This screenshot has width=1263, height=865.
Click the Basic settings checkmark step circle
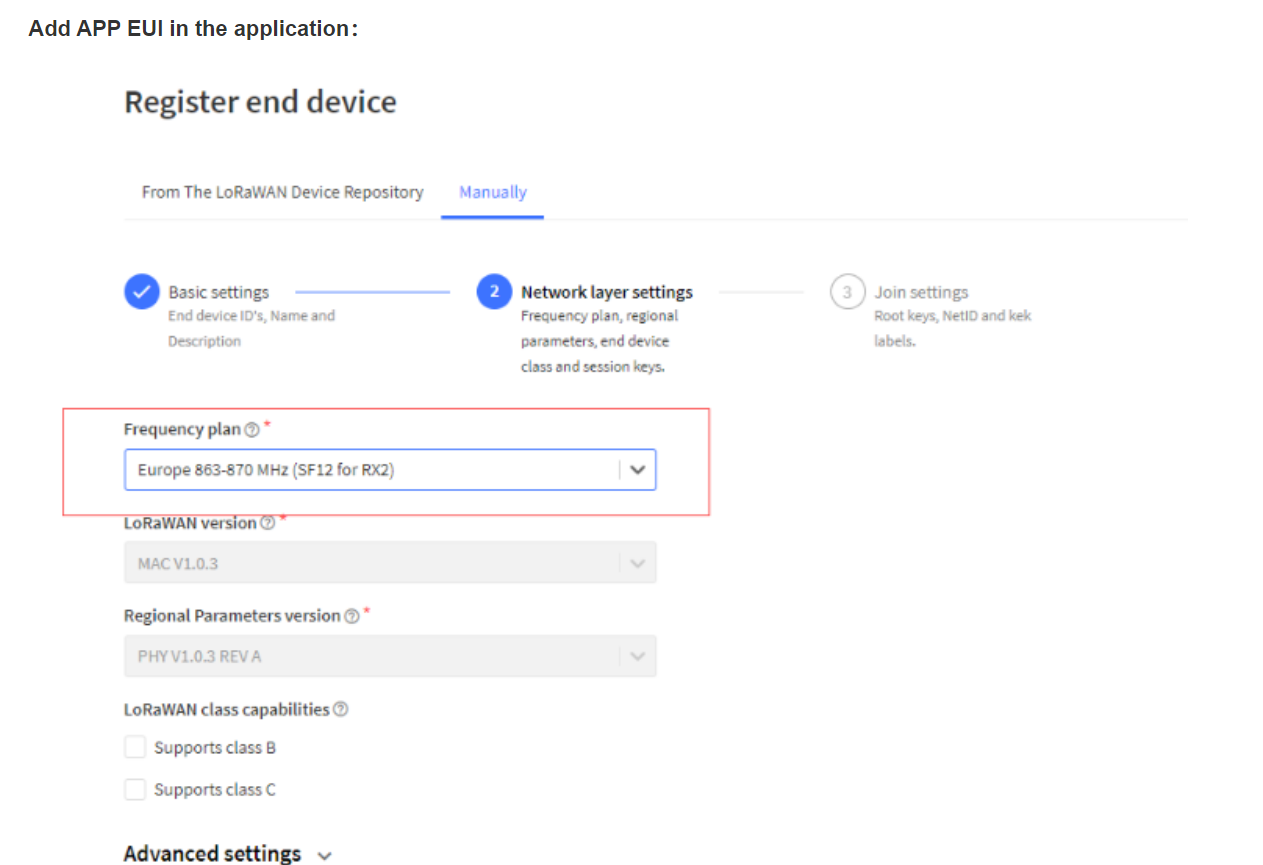pos(141,292)
